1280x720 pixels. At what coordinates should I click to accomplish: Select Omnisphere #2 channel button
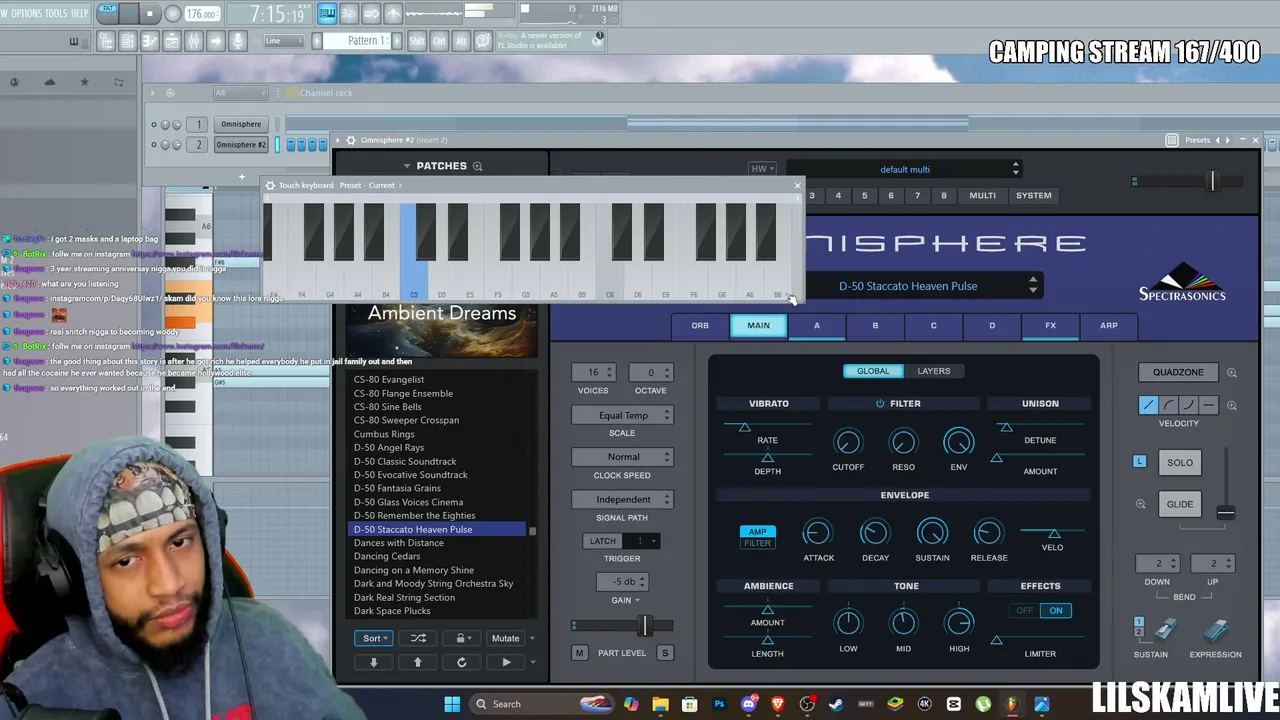[x=242, y=145]
